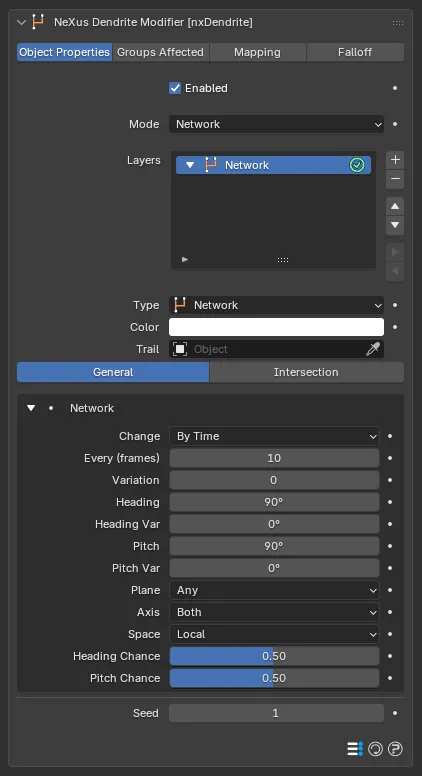Animate the Type property dot
This screenshot has height=776, width=422.
(395, 305)
